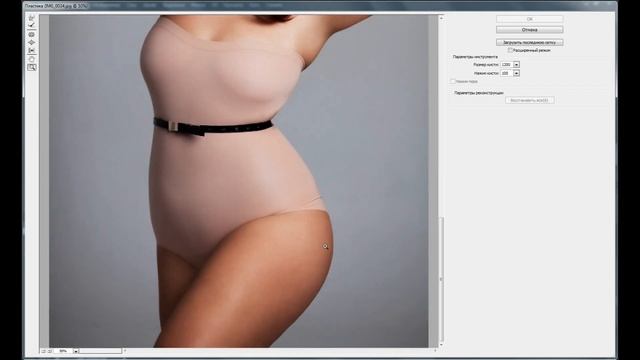
Task: Enable the Расширенный режим checkbox
Action: [x=510, y=50]
